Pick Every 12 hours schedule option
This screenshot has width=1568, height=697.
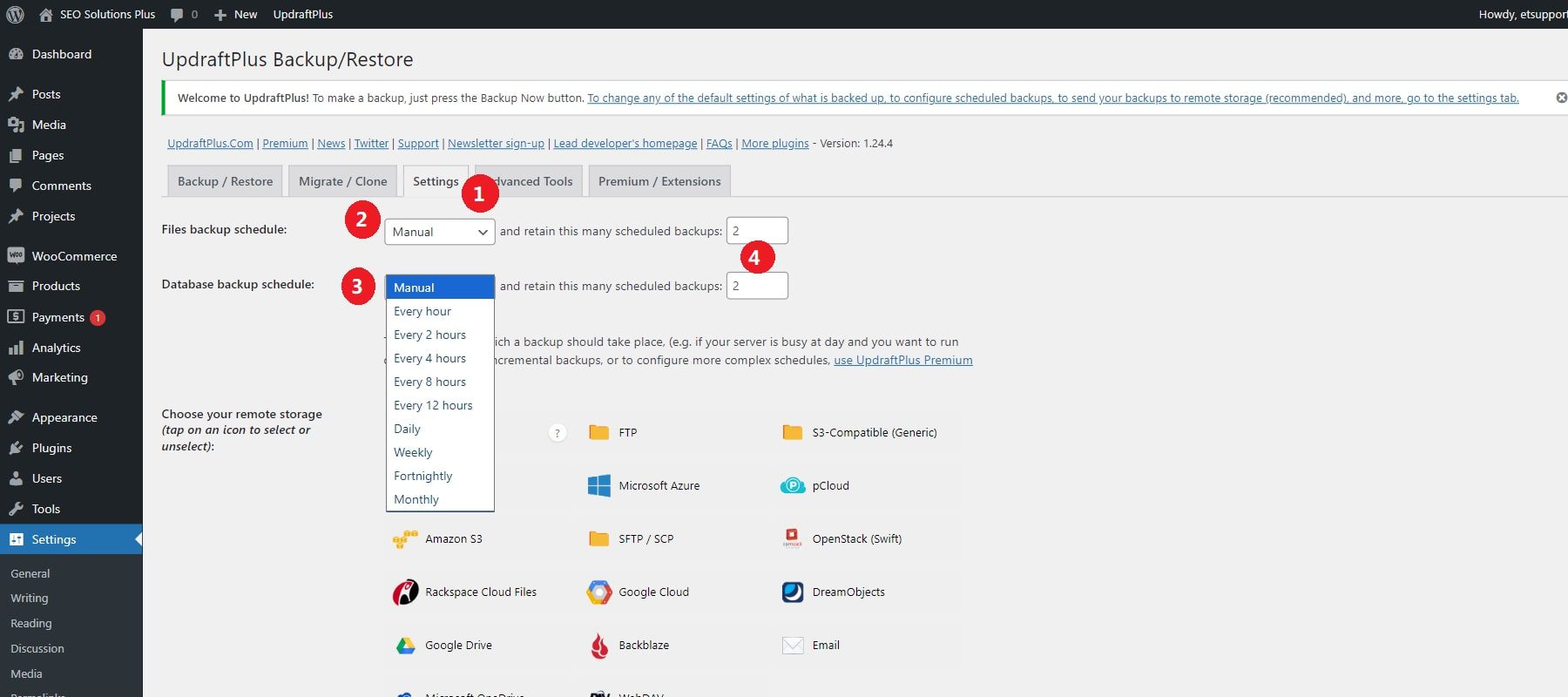(433, 405)
